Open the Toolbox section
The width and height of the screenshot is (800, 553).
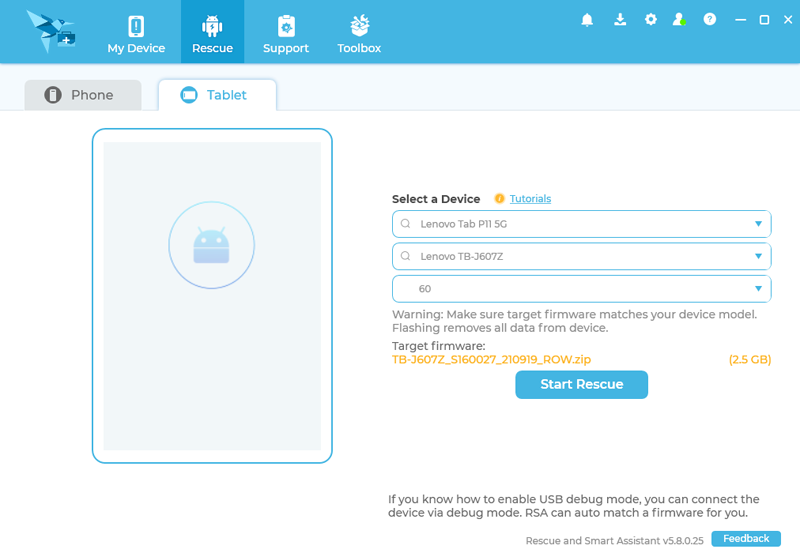(359, 34)
